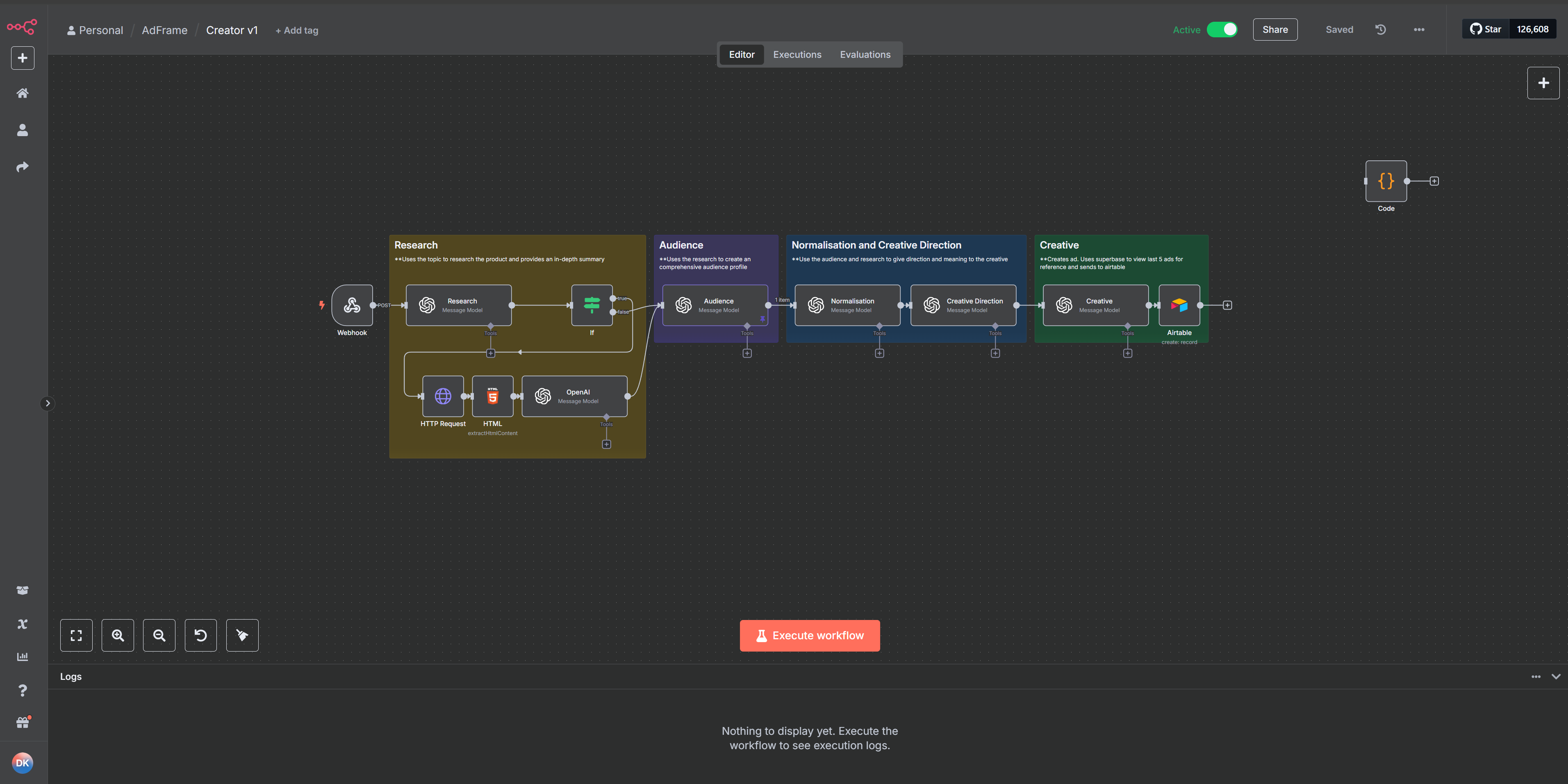Open workflow history clock icon
The height and width of the screenshot is (784, 1568).
1381,29
